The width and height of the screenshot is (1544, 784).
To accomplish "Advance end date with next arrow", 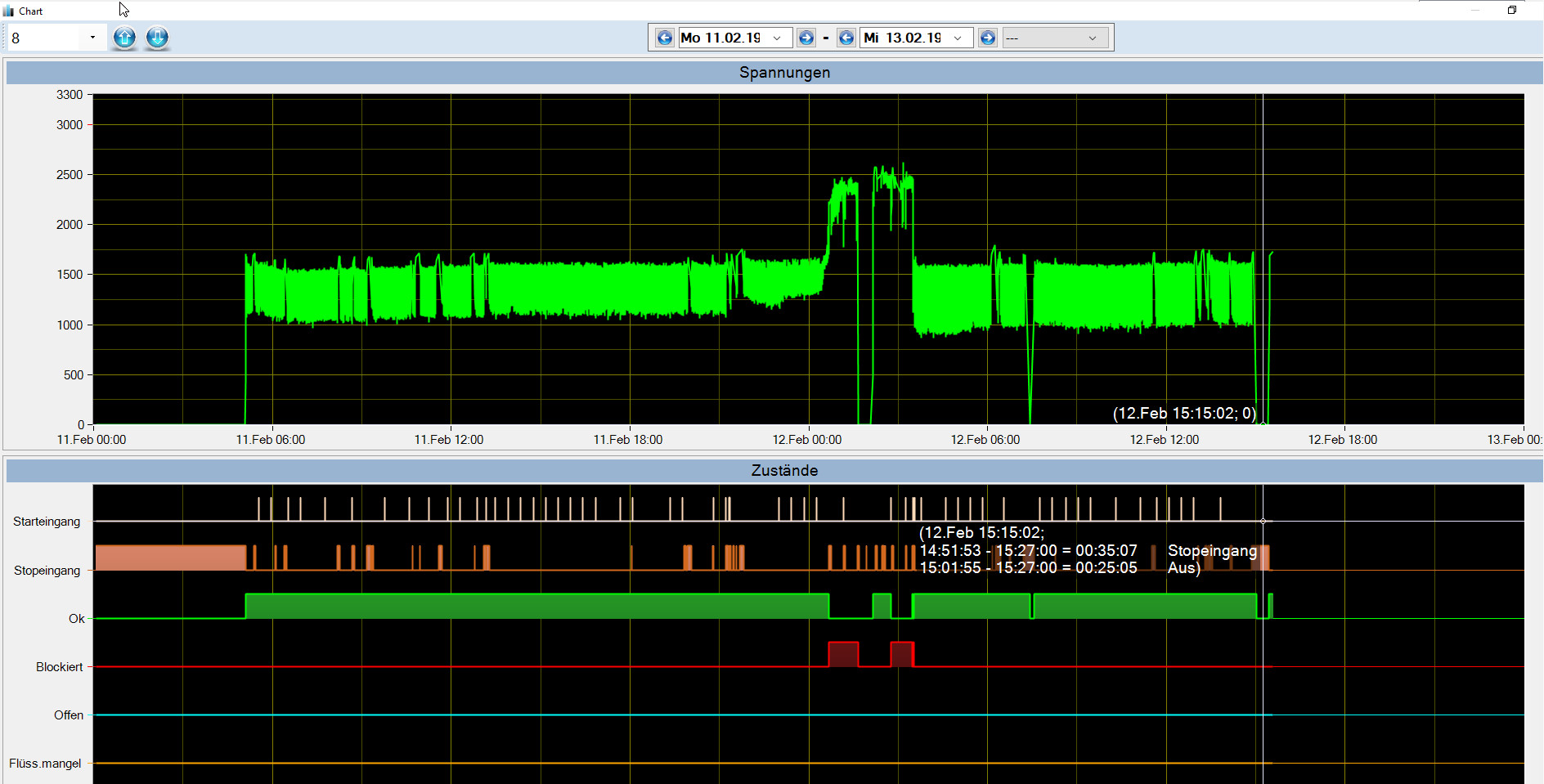I will pos(988,38).
